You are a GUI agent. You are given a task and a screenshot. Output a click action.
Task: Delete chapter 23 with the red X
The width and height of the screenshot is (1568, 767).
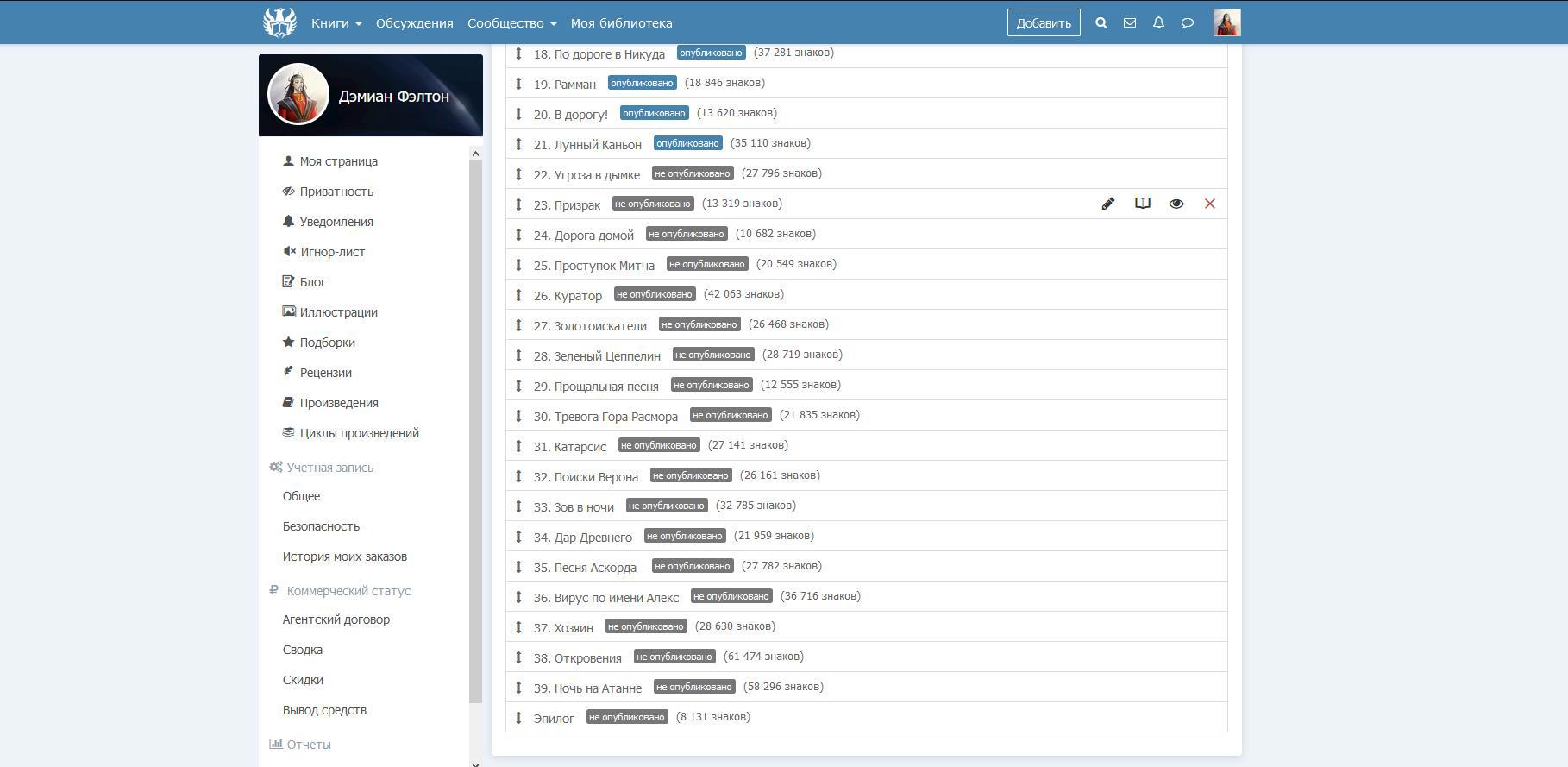click(1210, 204)
